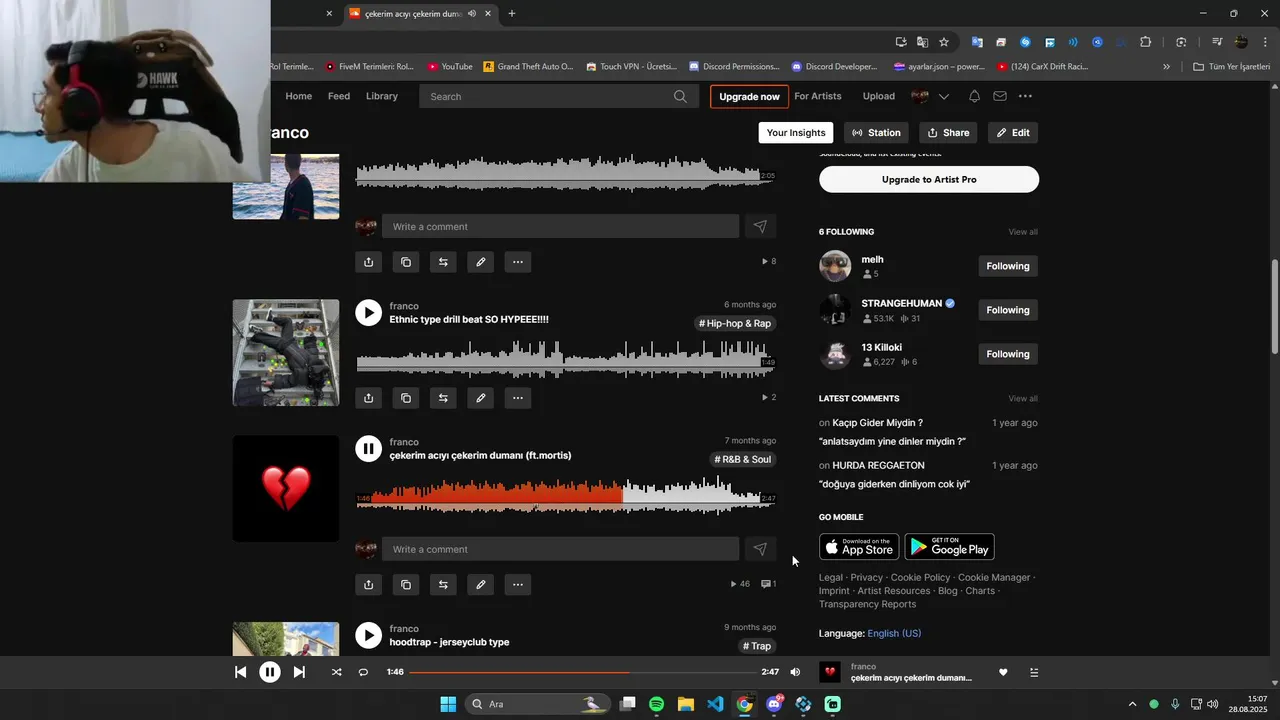Seek in çekerim acıyı waveform

(565, 496)
